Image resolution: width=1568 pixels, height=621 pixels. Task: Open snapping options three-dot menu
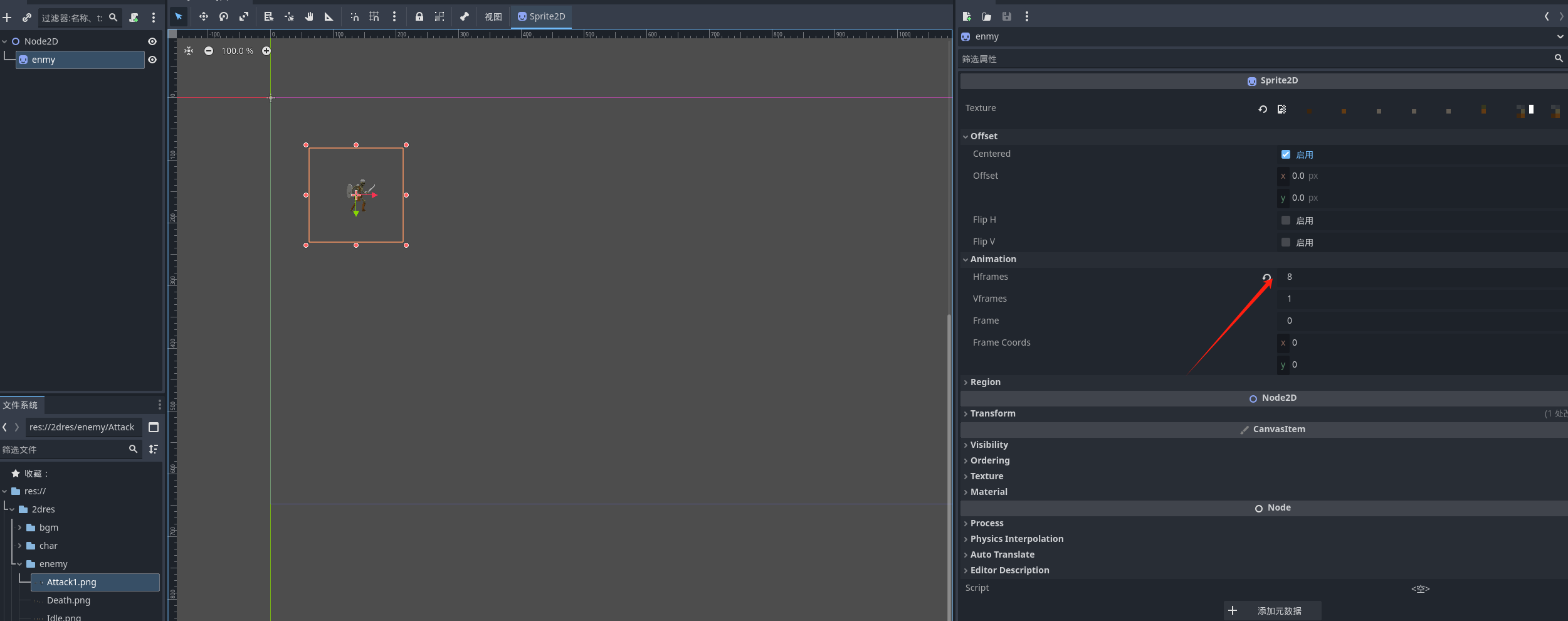click(394, 16)
